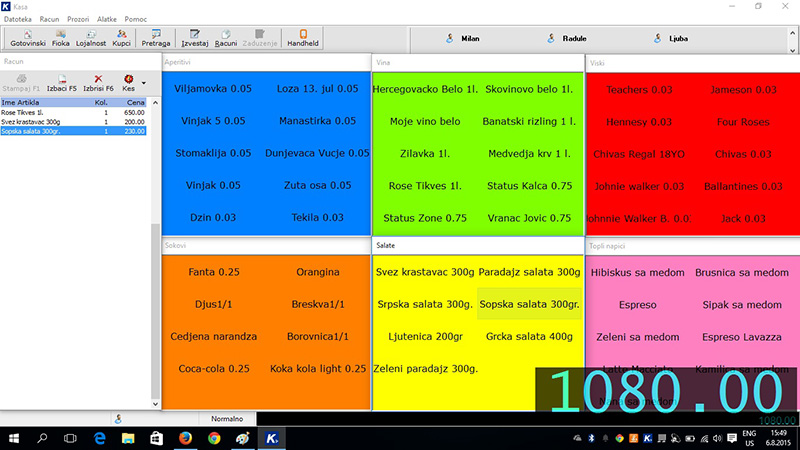Add Espreso hot drink
800x450 pixels.
pyautogui.click(x=637, y=305)
